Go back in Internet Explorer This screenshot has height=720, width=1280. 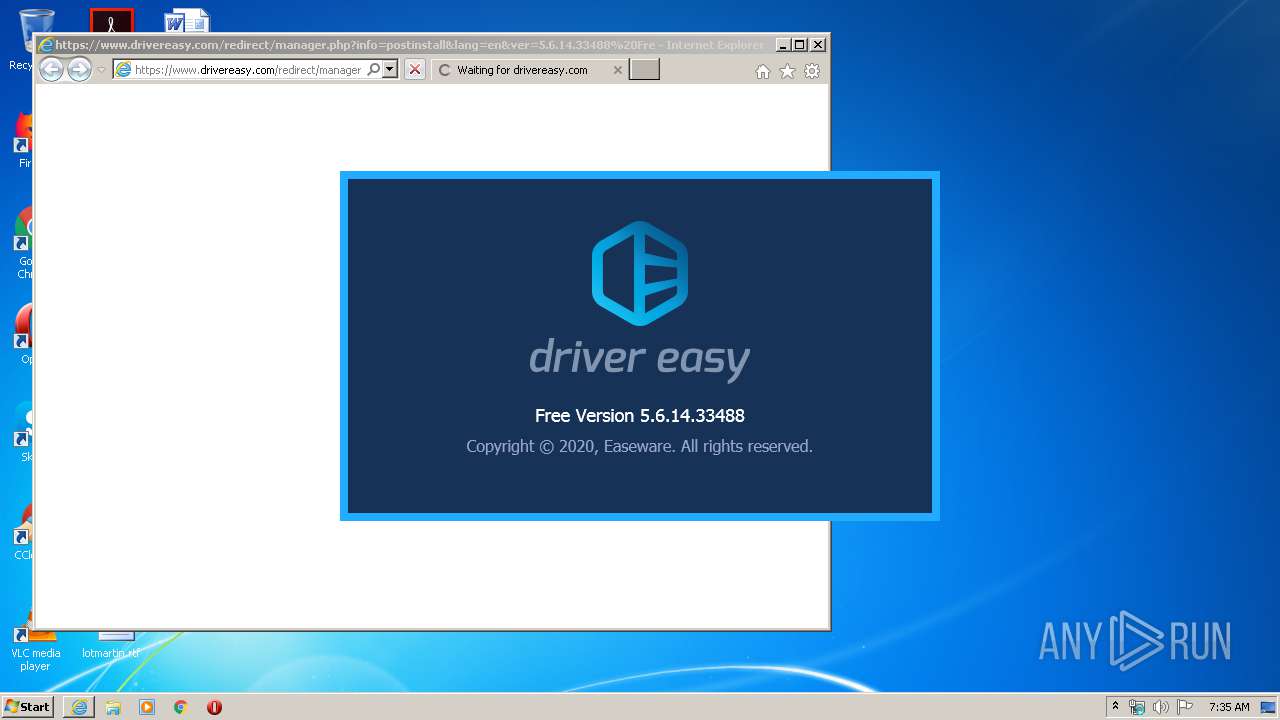[51, 70]
